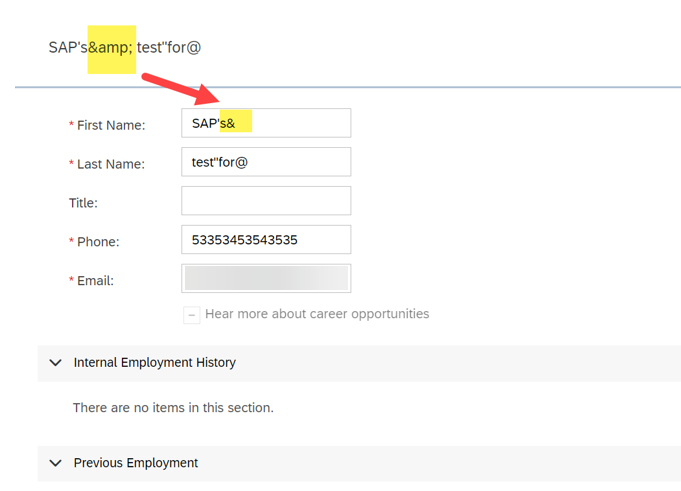Click the Phone number input field

click(x=266, y=240)
